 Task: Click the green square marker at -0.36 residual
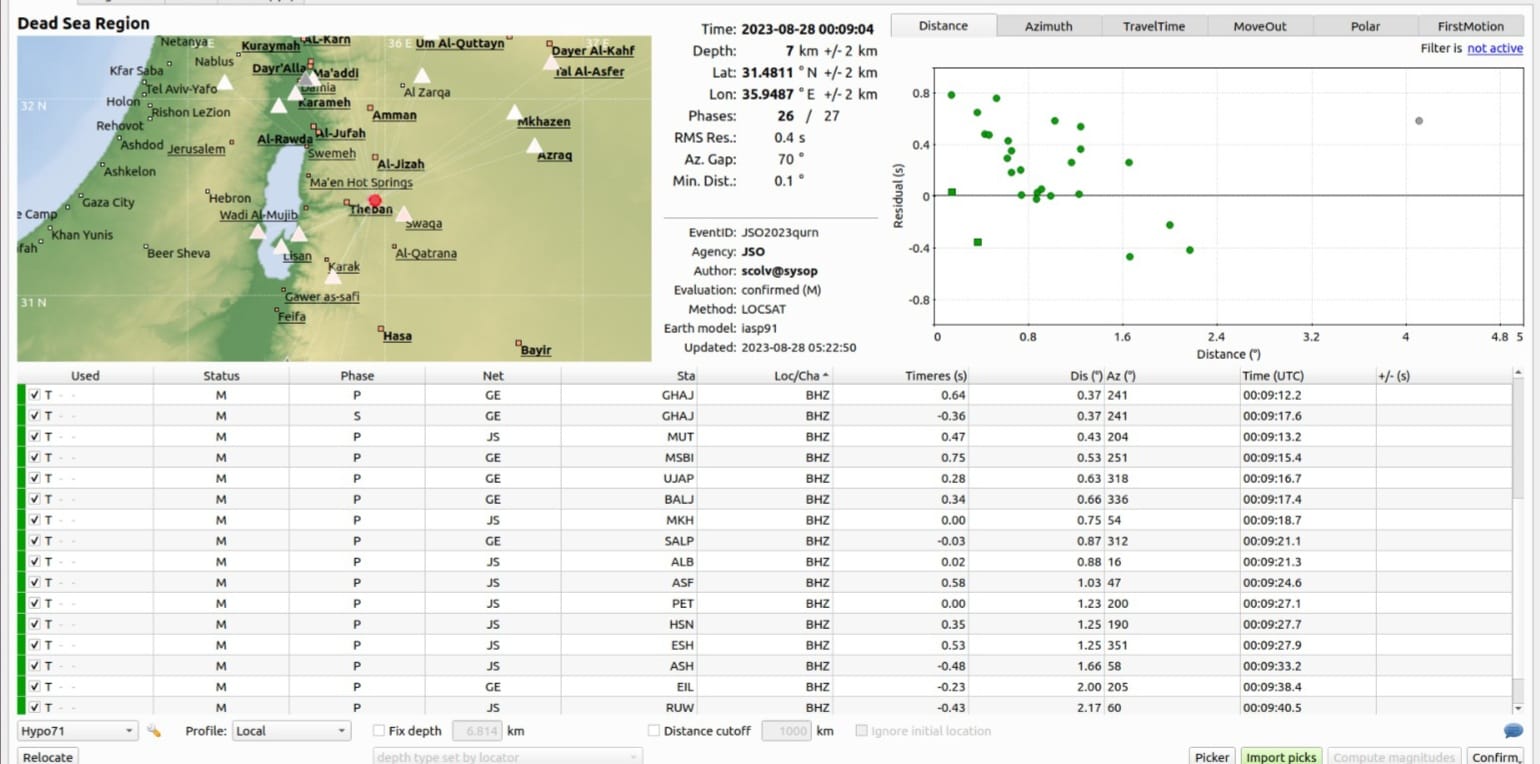[x=977, y=242]
